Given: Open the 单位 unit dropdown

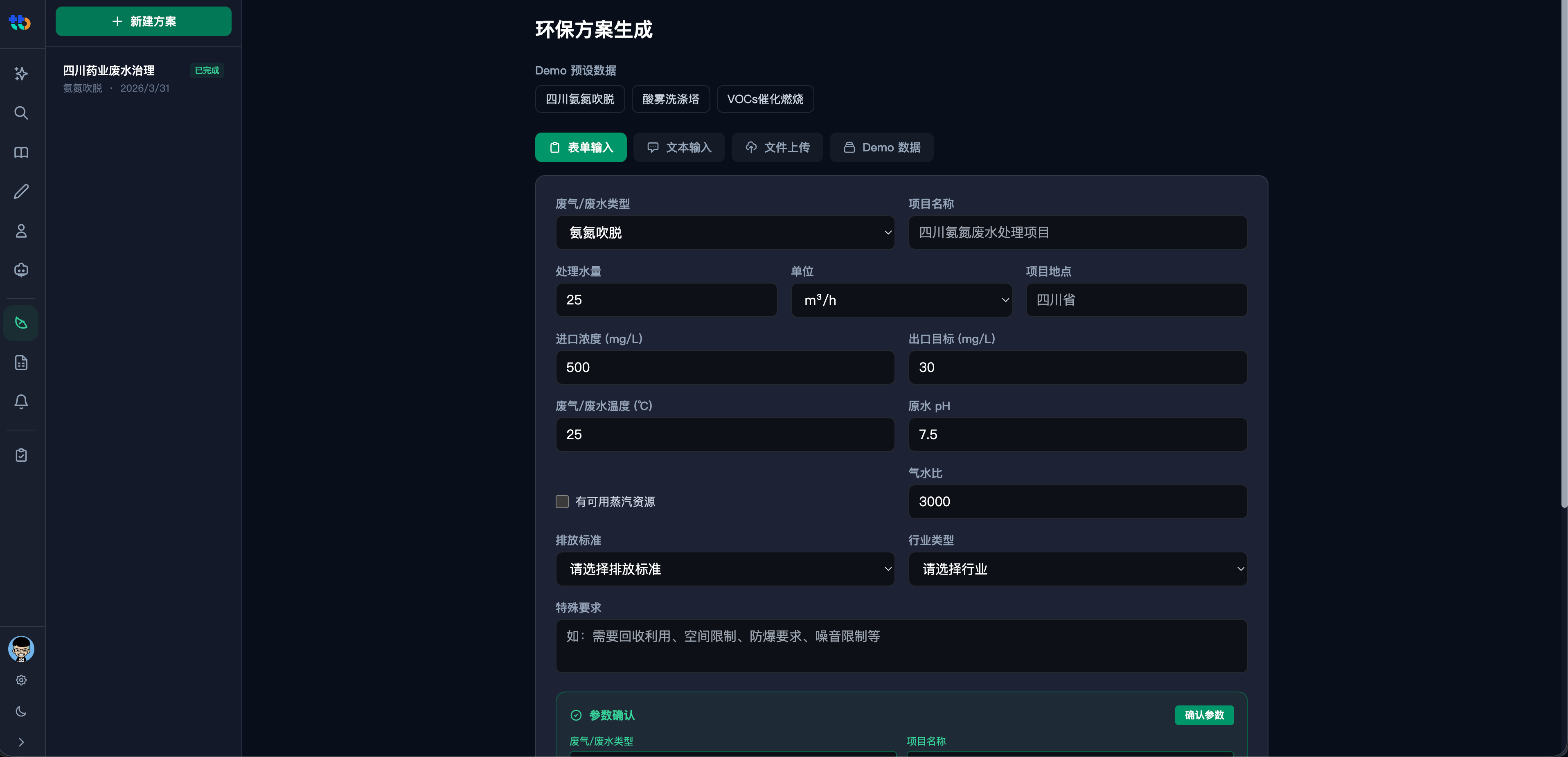Looking at the screenshot, I should point(901,300).
